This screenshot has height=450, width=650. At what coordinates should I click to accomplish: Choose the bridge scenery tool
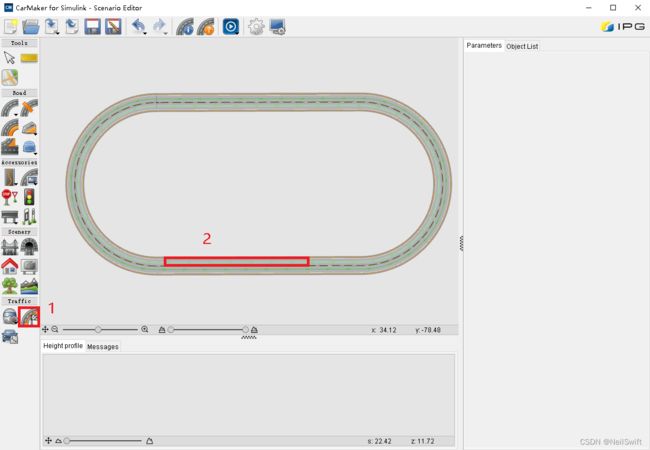[10, 247]
